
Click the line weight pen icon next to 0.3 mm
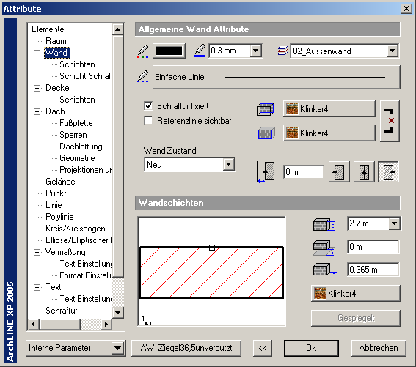pos(200,51)
